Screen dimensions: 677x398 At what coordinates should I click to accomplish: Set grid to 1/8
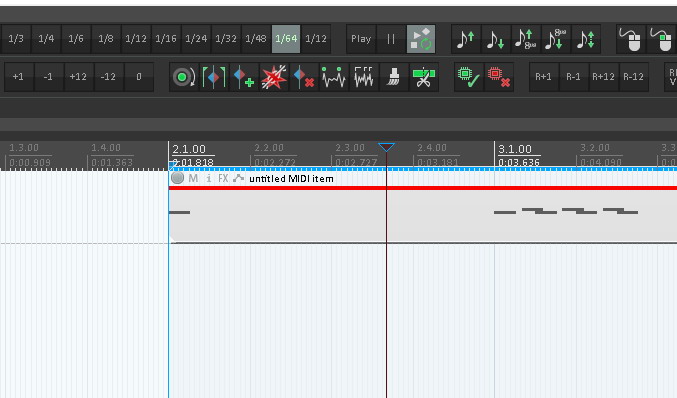coord(106,39)
